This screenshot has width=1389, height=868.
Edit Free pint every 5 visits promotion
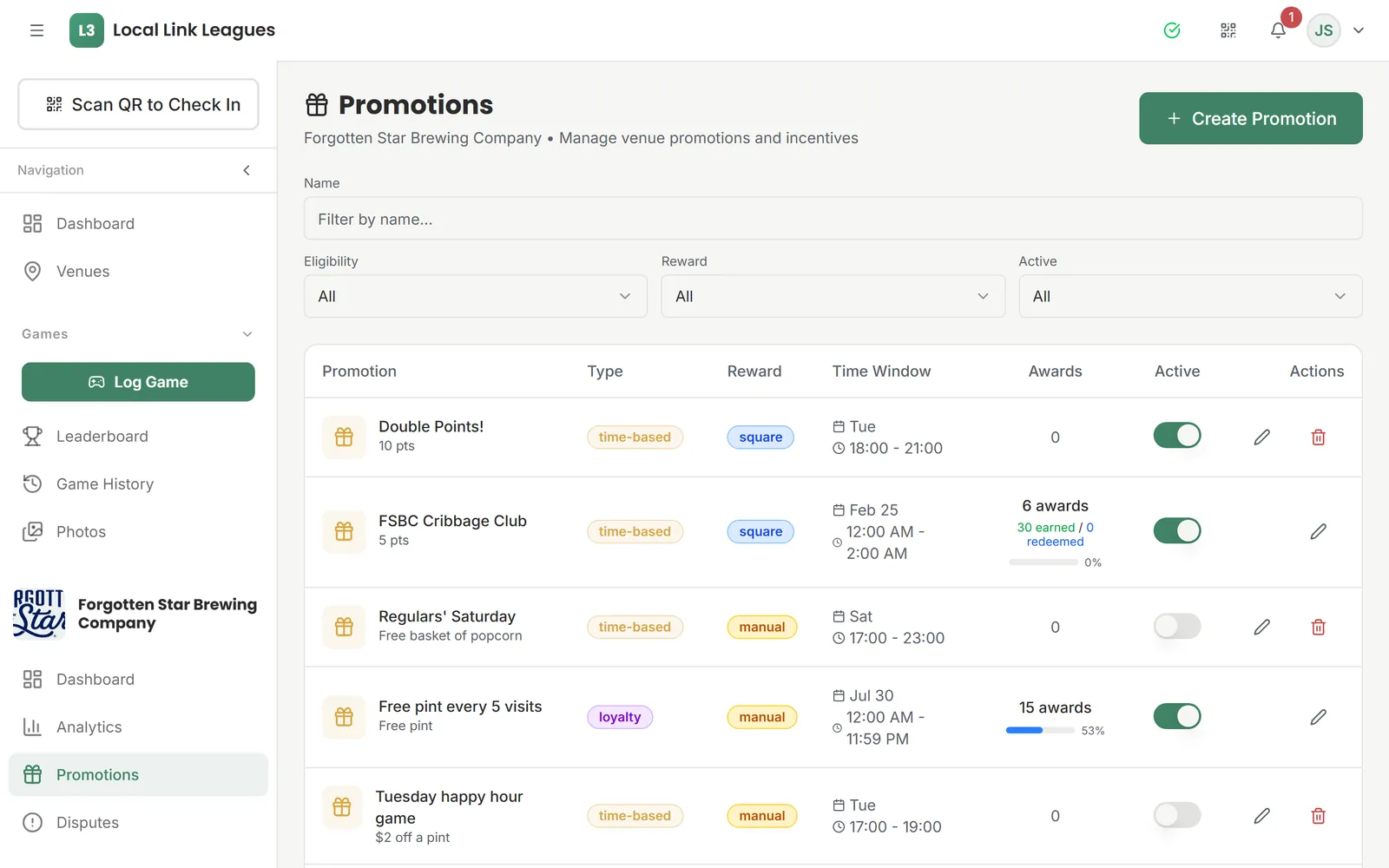coord(1318,717)
